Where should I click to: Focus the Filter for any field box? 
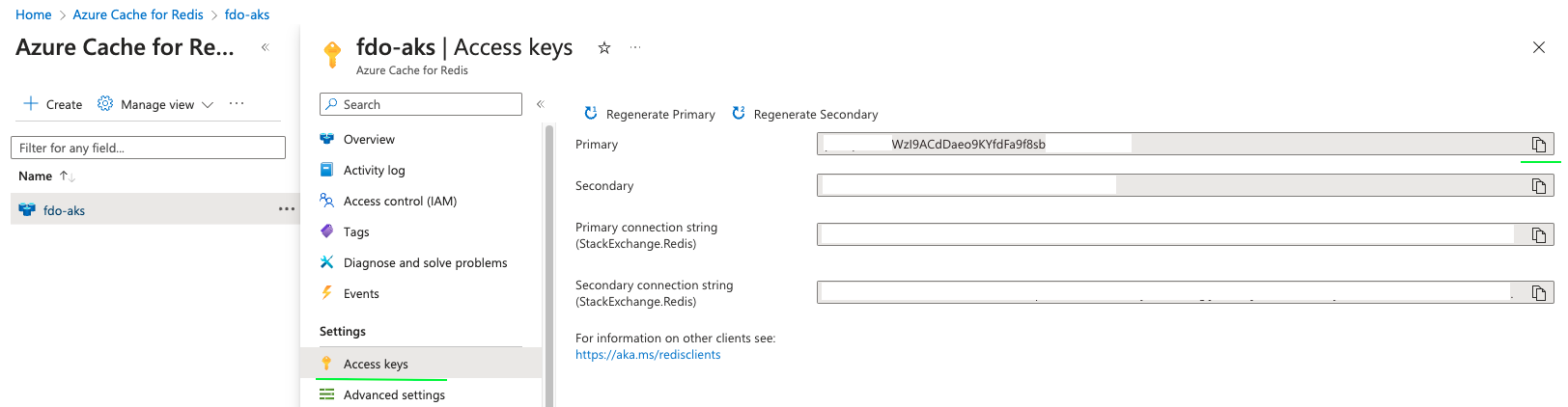tap(148, 148)
